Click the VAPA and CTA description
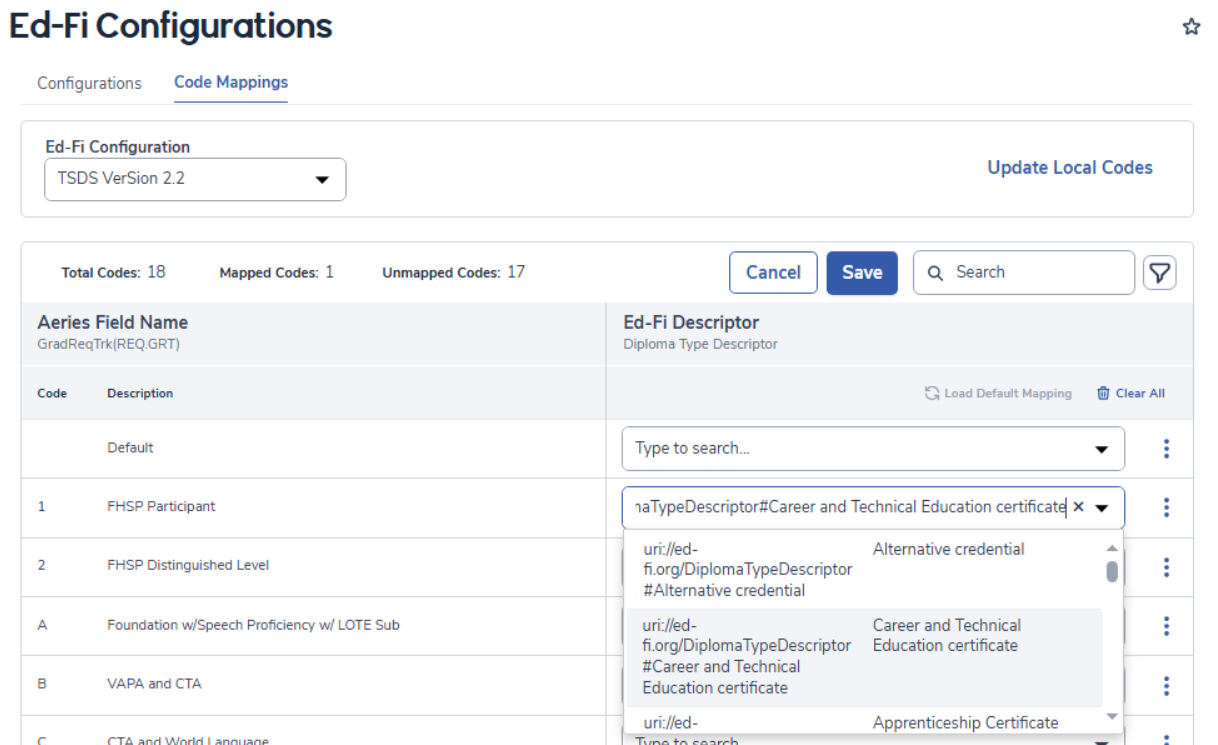 [x=154, y=684]
